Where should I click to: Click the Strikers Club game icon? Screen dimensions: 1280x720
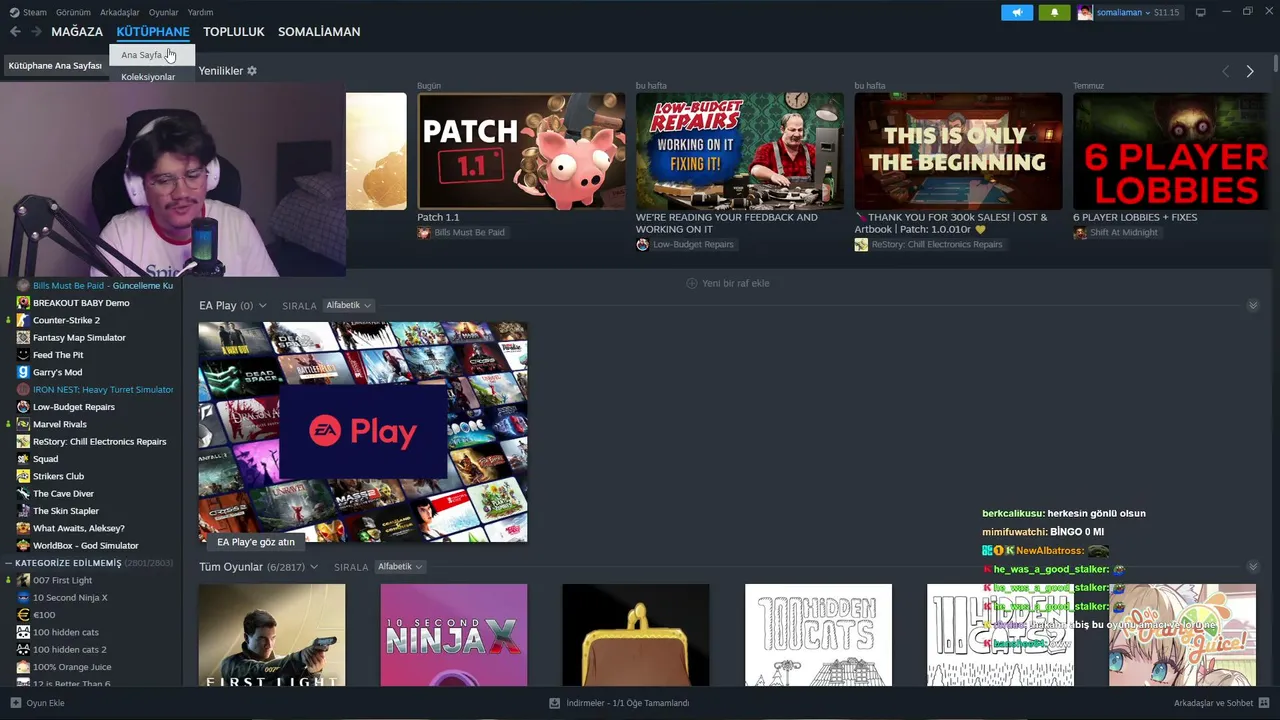[23, 476]
